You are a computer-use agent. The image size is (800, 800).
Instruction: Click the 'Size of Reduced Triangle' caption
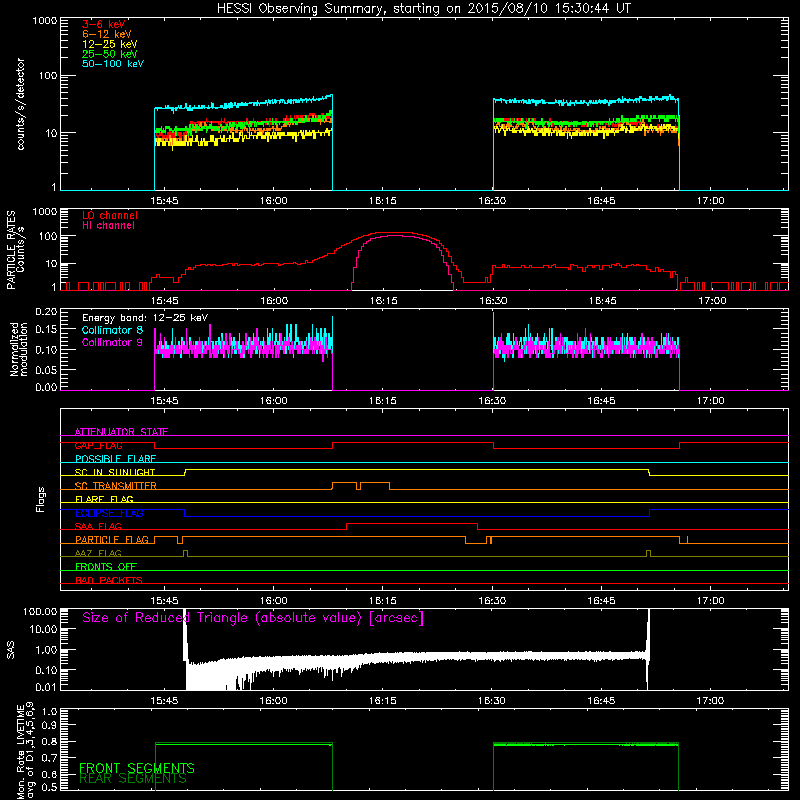253,618
